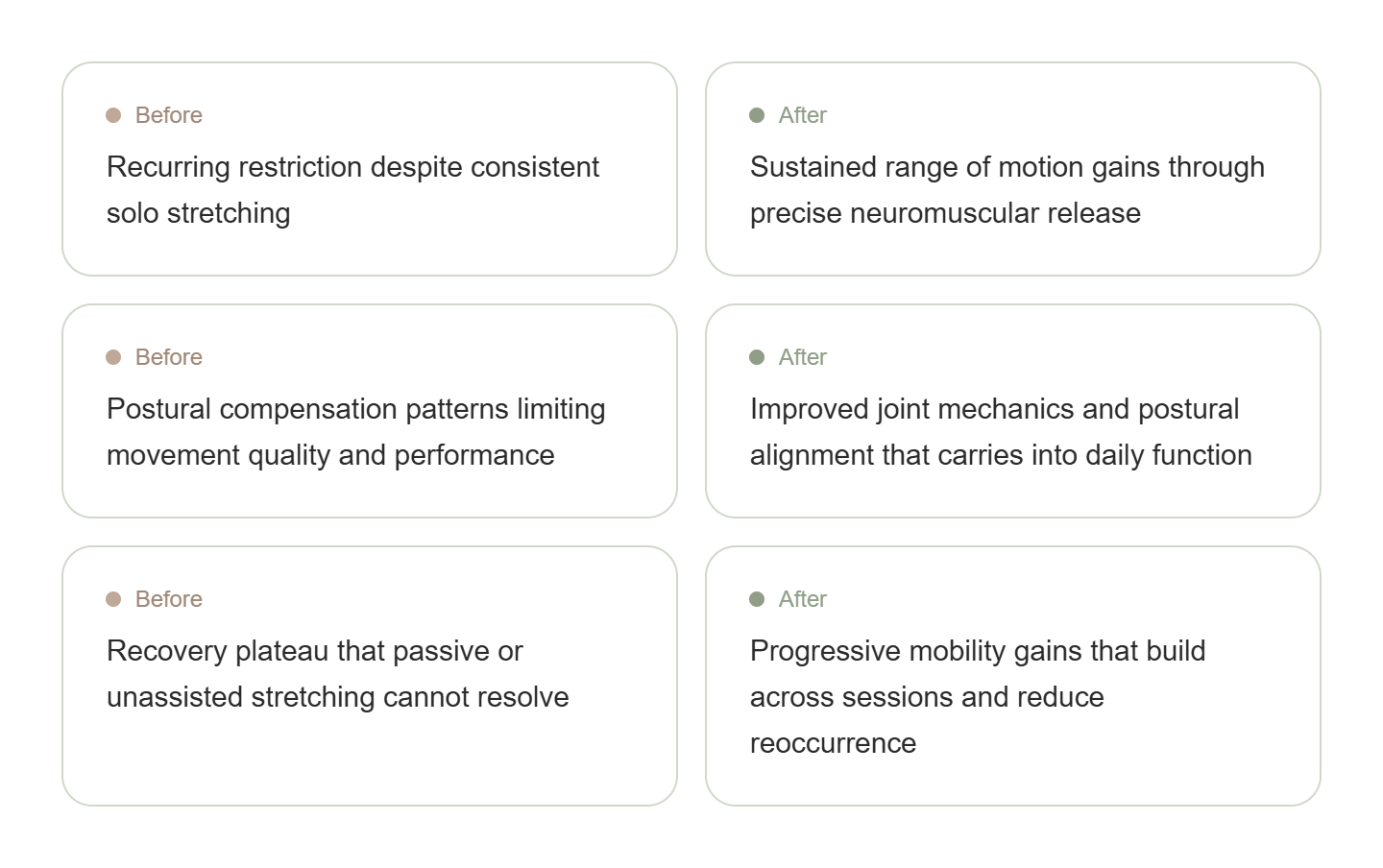This screenshot has height=868, width=1383.
Task: Click the Before label above Recurring restriction
Action: point(169,115)
